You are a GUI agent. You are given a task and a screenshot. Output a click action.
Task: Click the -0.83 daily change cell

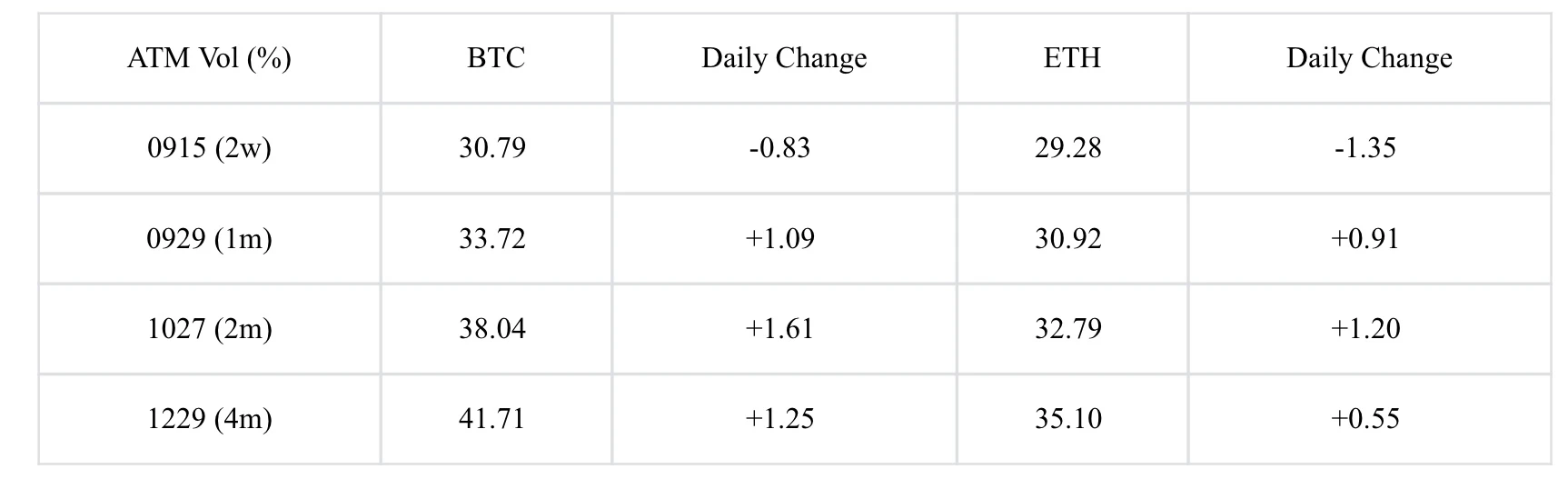779,147
